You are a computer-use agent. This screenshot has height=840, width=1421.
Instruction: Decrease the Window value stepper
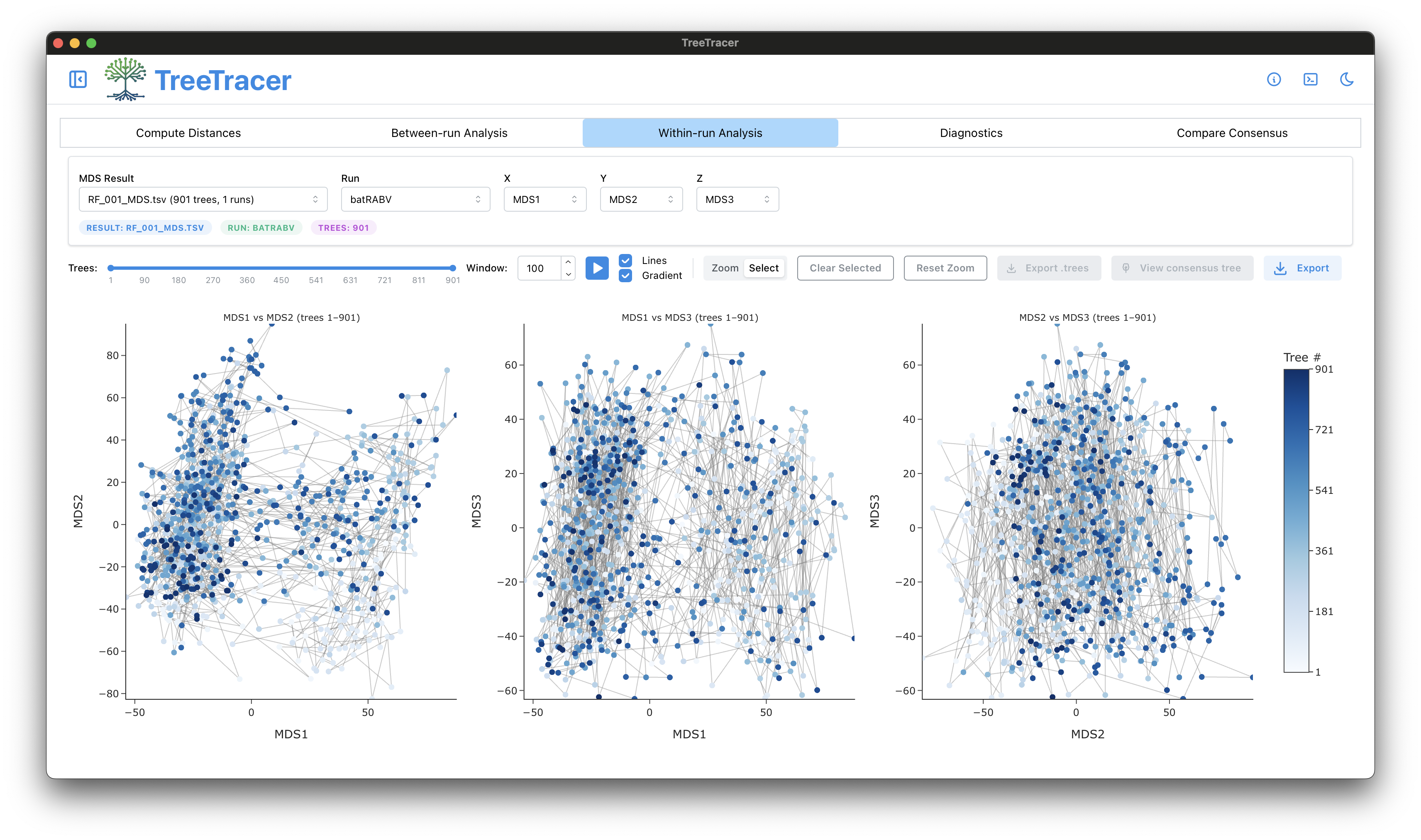tap(568, 274)
